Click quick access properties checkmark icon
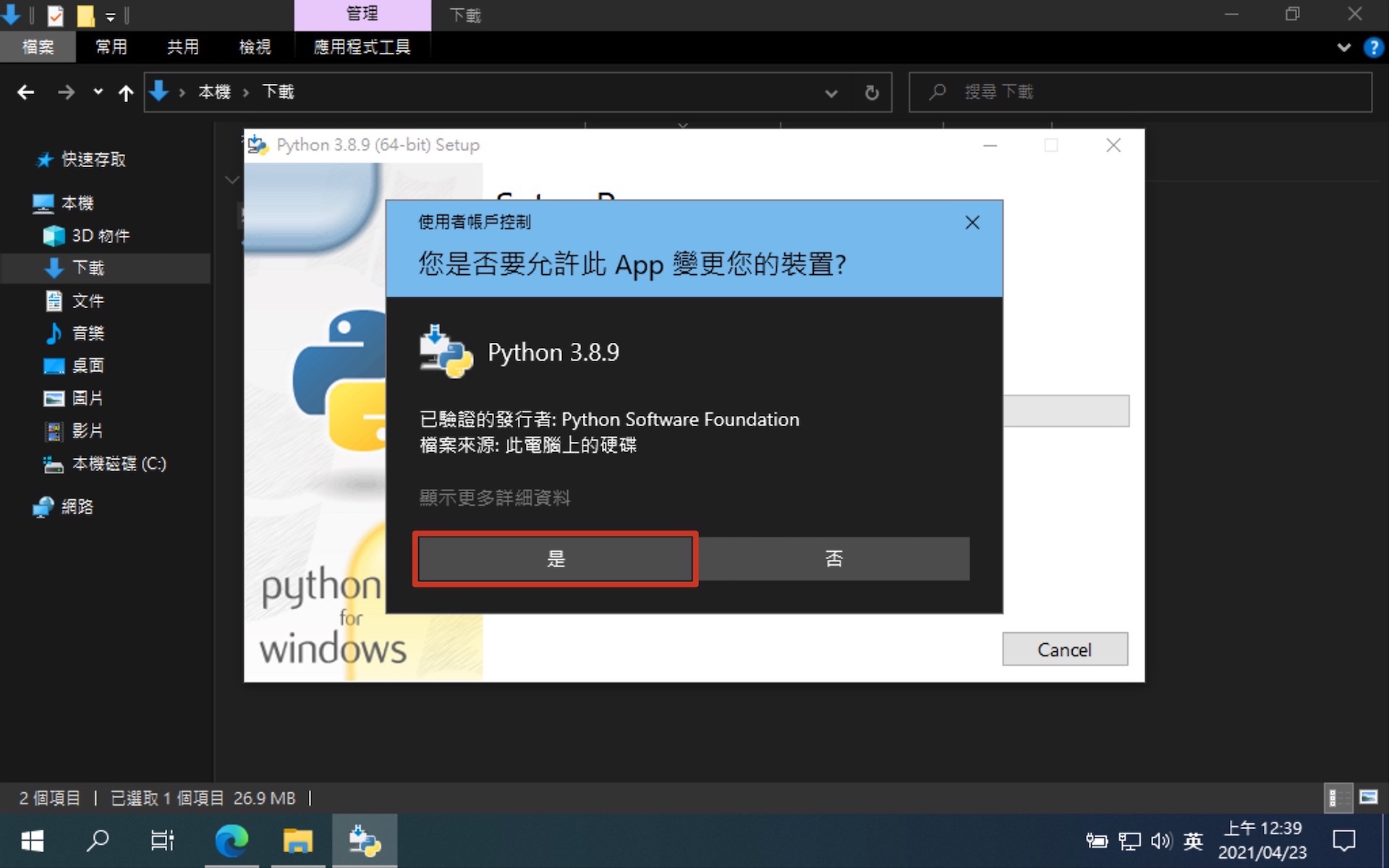The image size is (1389, 868). tap(56, 14)
